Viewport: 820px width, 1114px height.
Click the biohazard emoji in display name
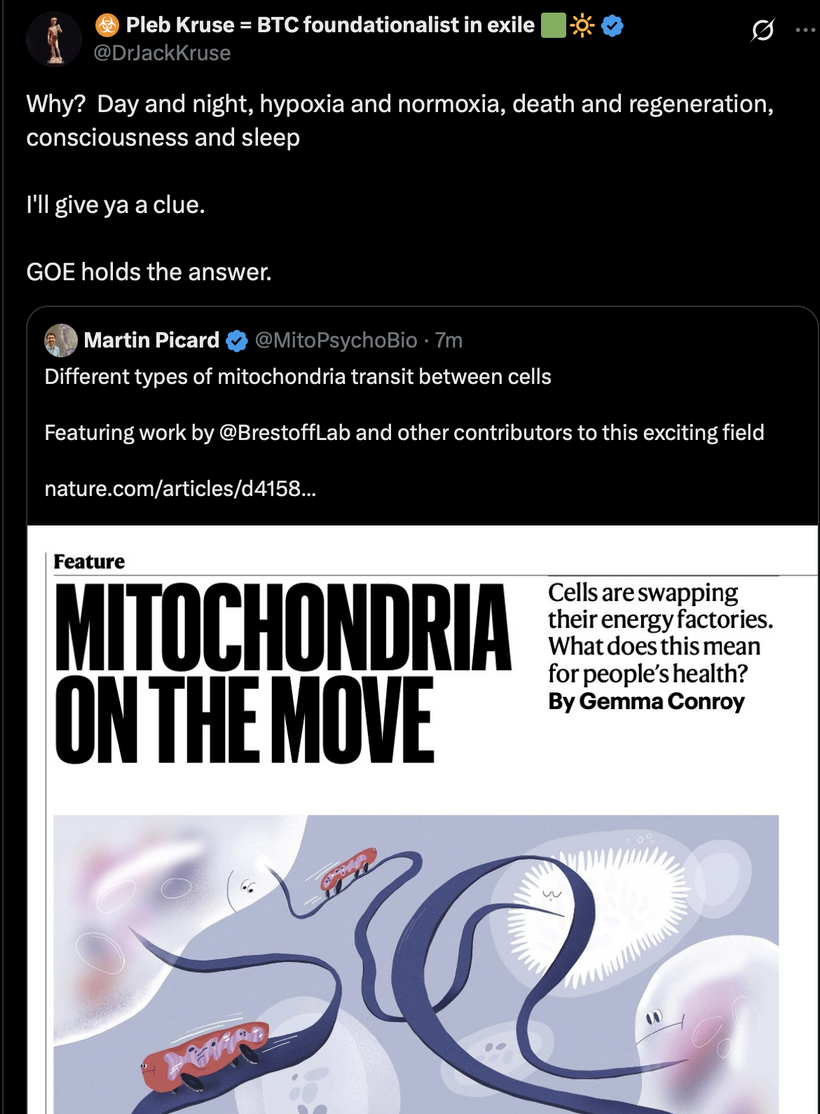107,26
